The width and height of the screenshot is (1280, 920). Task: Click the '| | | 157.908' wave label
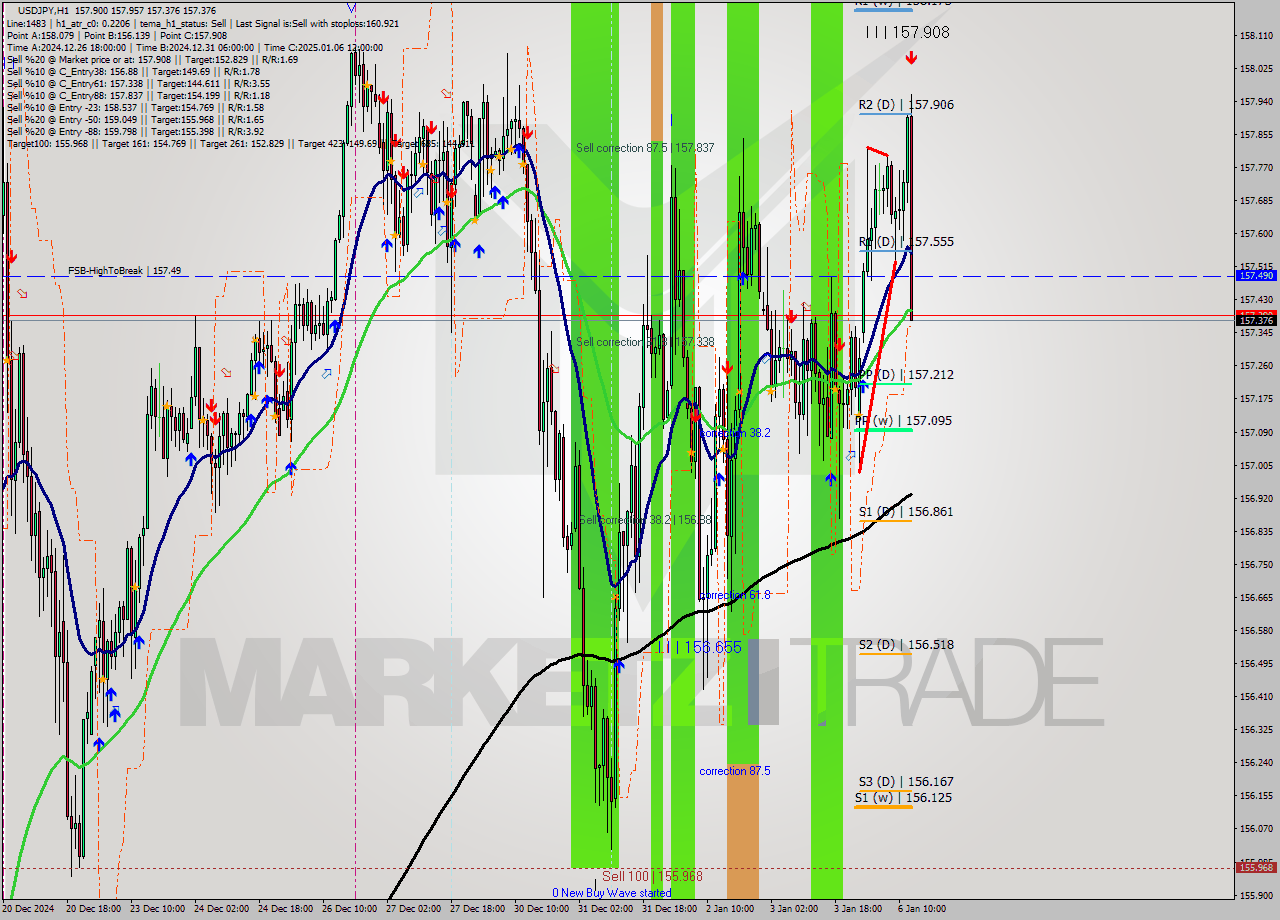(x=908, y=32)
